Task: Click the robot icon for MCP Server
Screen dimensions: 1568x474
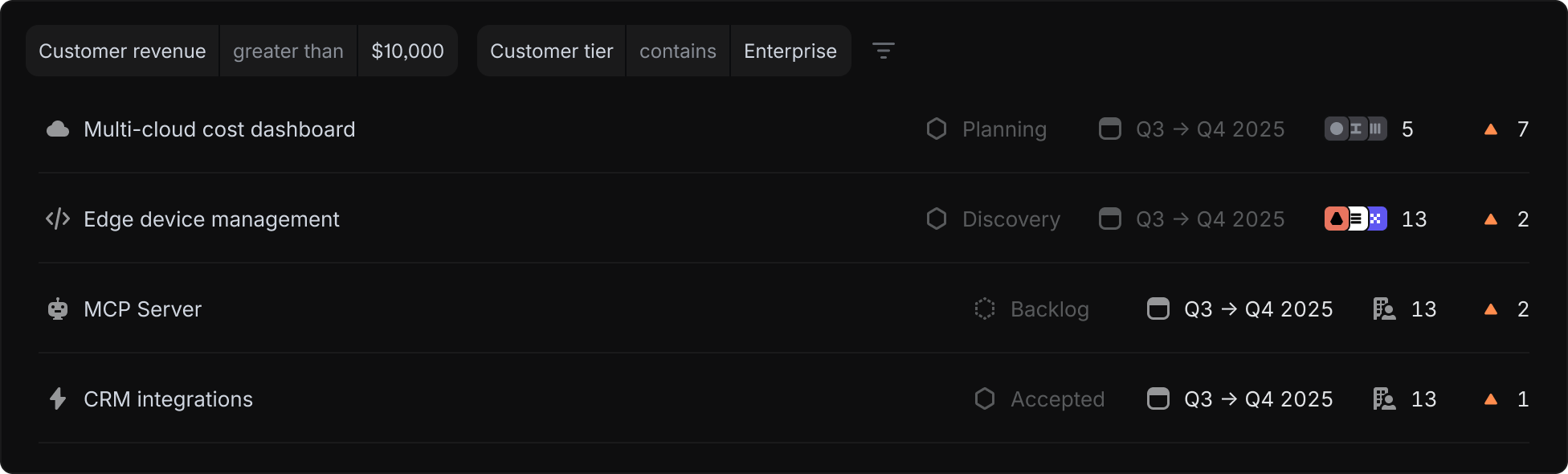Action: [57, 309]
